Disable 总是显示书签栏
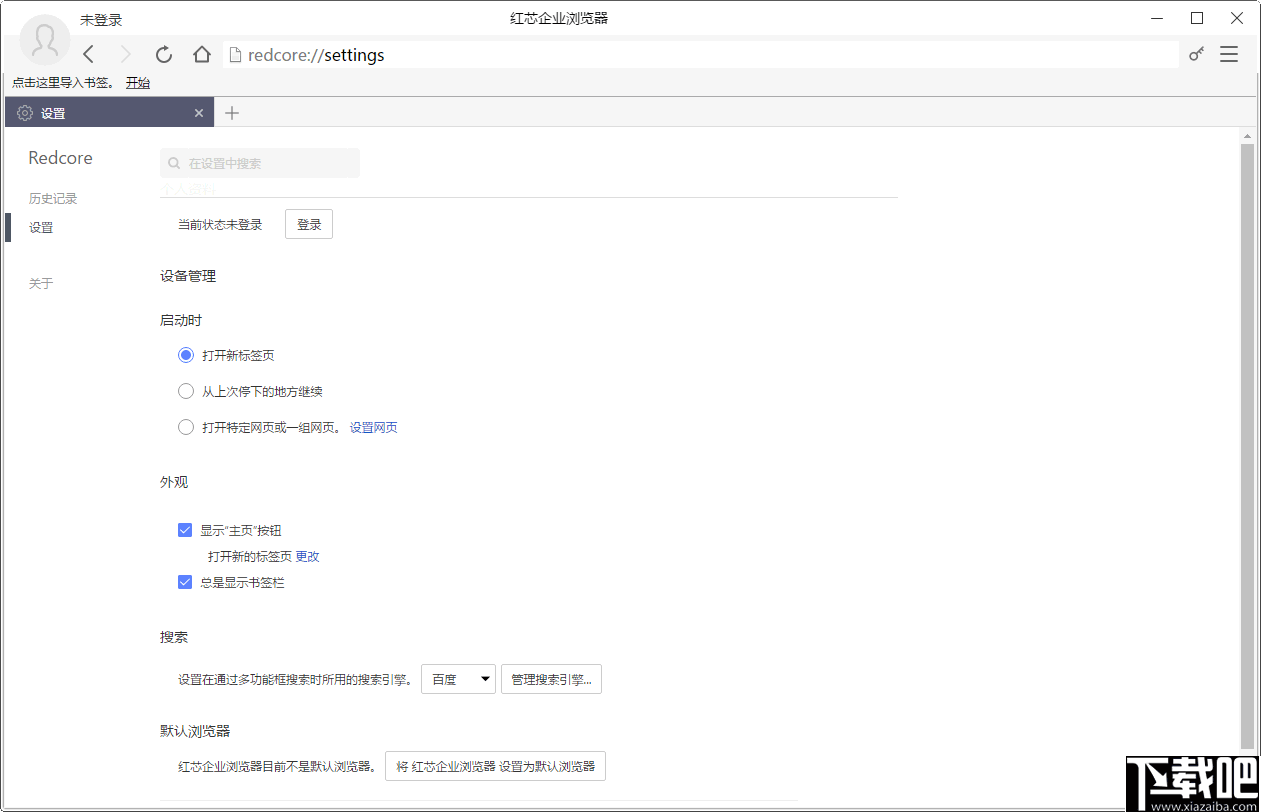This screenshot has height=812, width=1261. point(185,582)
